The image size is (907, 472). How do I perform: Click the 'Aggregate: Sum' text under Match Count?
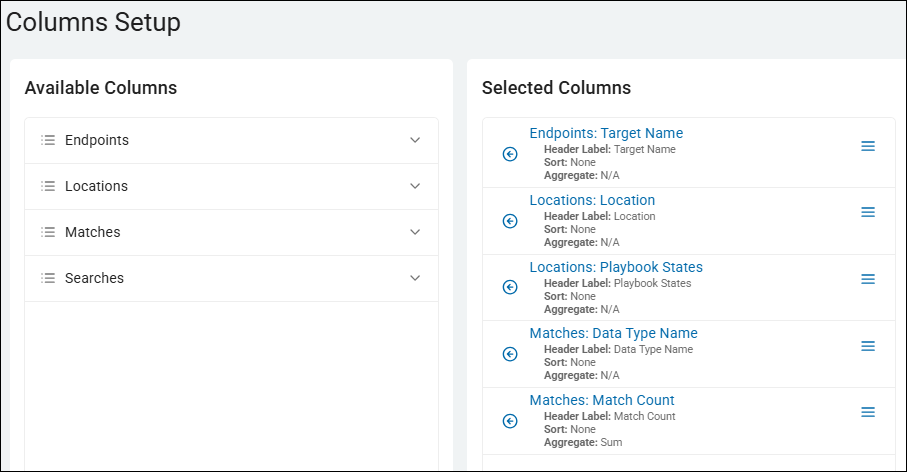point(583,442)
